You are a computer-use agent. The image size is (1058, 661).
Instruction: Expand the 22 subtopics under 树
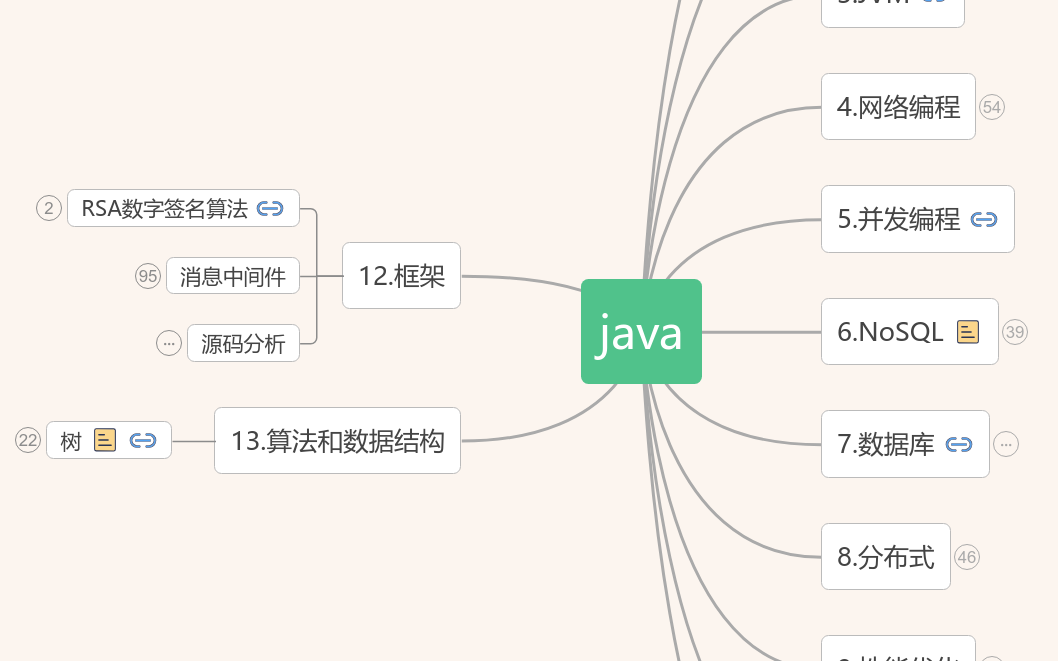pos(27,440)
